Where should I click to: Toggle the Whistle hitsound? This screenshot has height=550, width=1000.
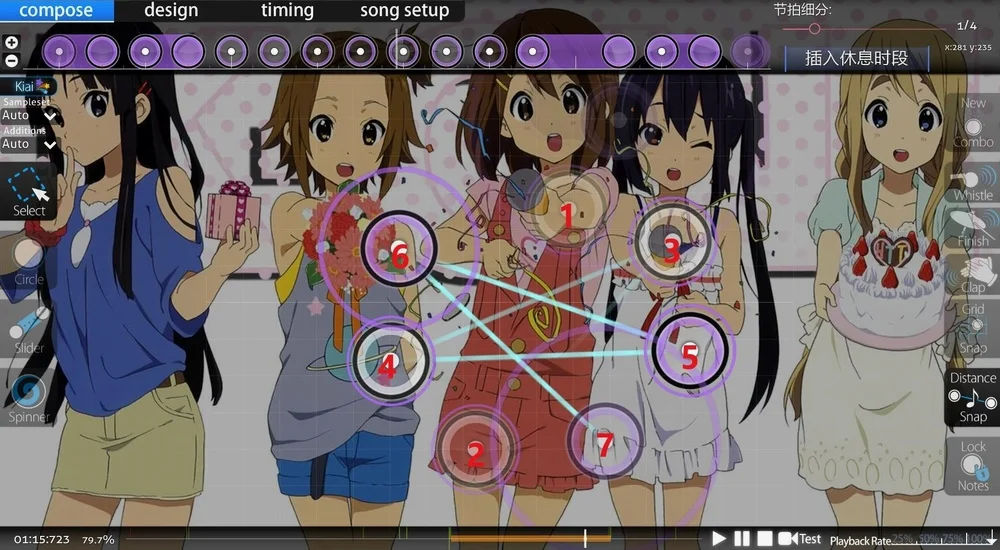(973, 181)
